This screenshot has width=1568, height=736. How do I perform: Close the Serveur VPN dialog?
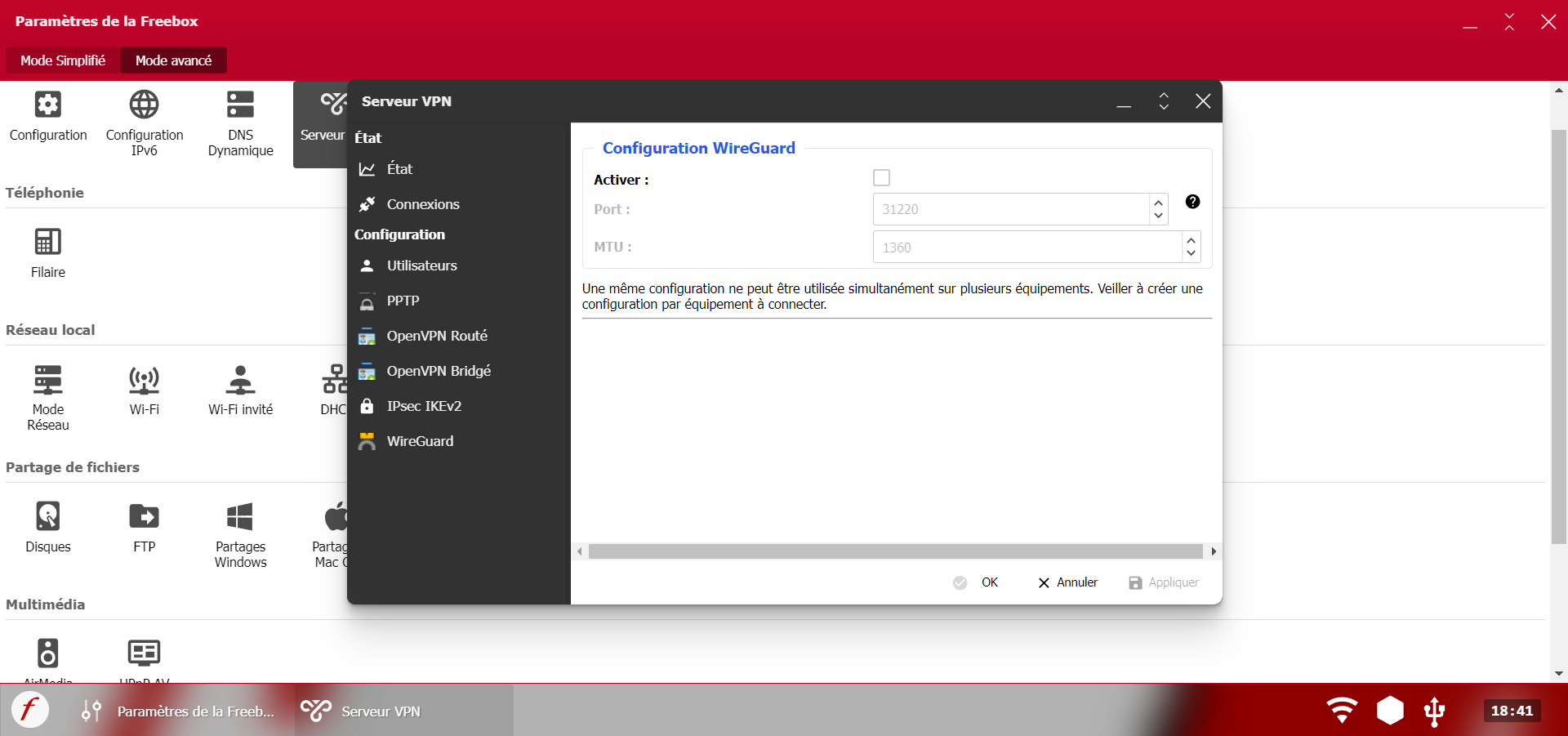coord(1203,101)
